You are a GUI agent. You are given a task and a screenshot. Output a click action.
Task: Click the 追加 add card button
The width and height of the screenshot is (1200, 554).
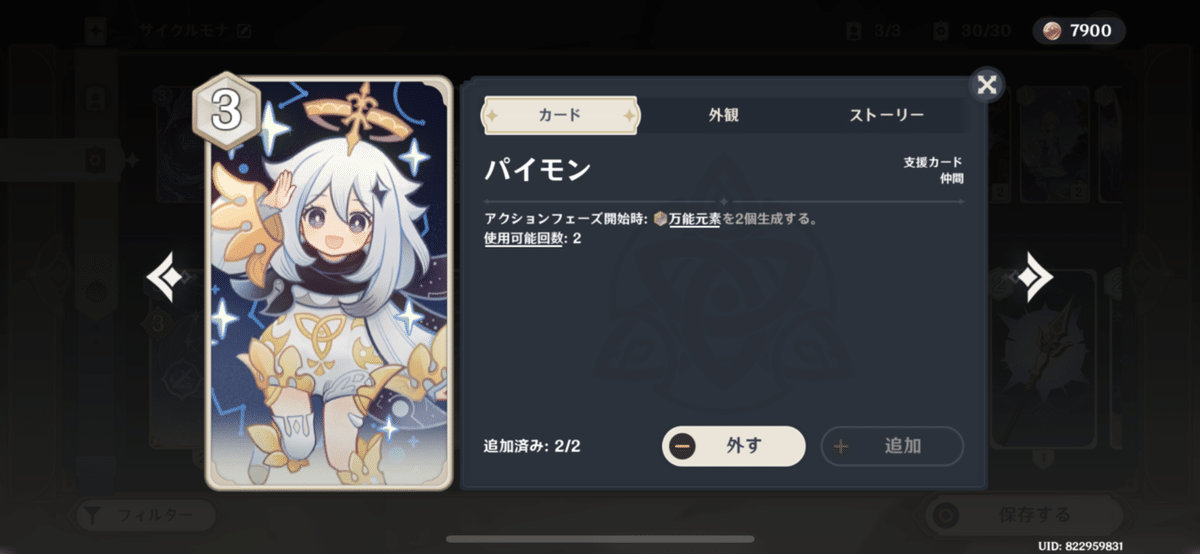click(892, 446)
